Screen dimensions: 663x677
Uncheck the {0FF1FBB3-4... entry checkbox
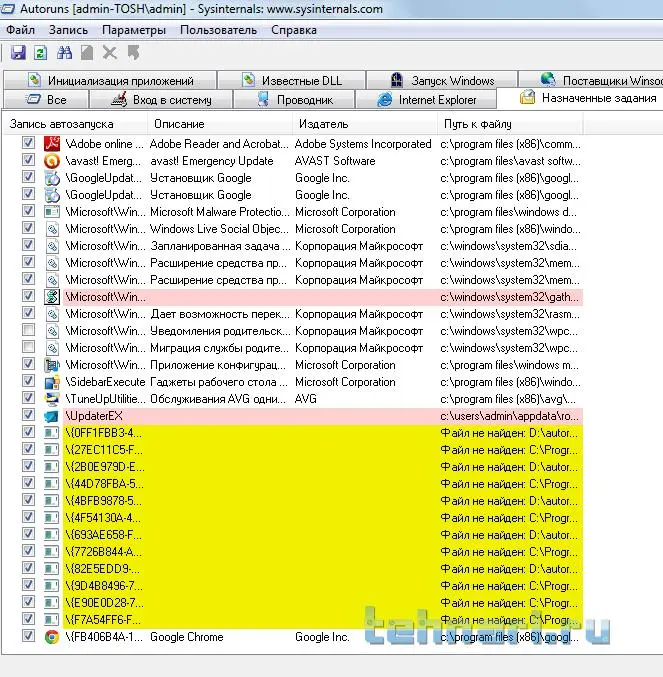click(28, 432)
